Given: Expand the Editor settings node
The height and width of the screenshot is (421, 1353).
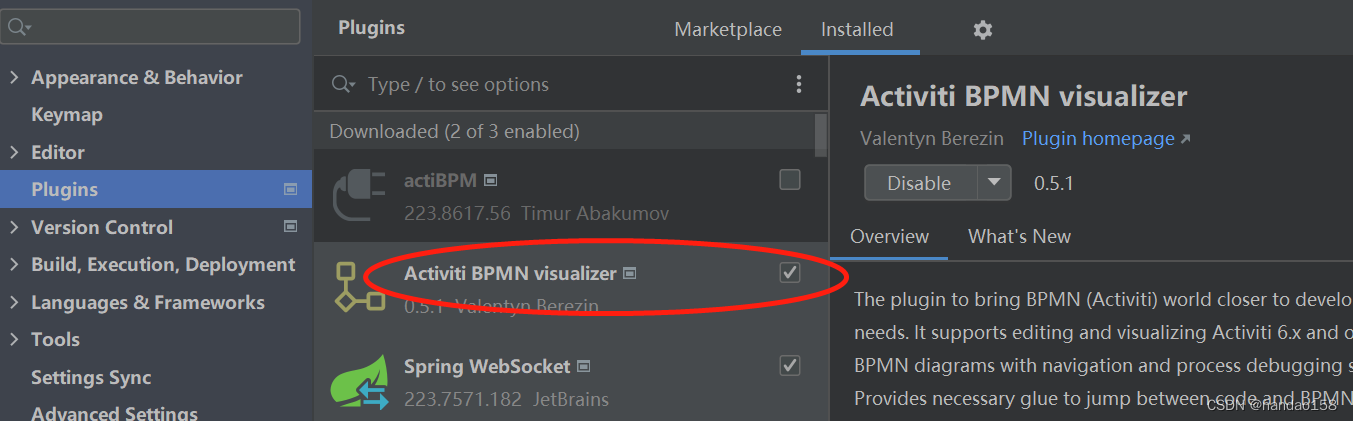Looking at the screenshot, I should 14,152.
